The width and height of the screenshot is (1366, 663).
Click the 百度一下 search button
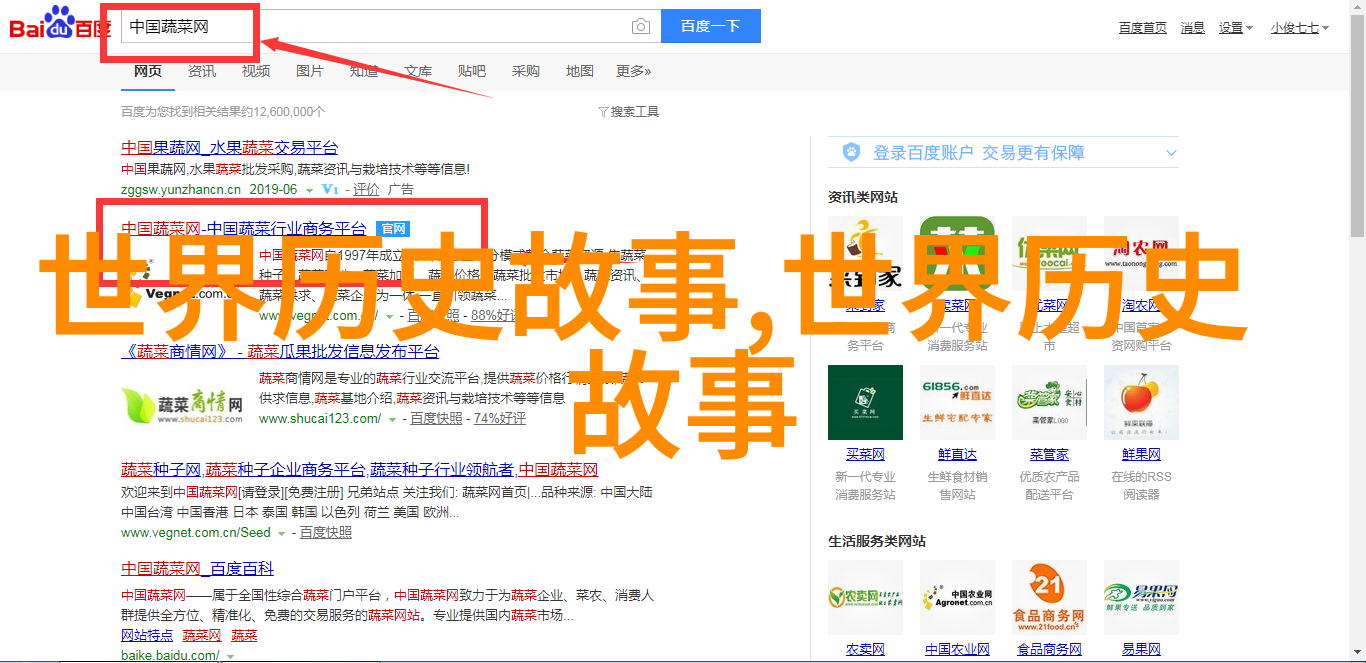point(710,26)
